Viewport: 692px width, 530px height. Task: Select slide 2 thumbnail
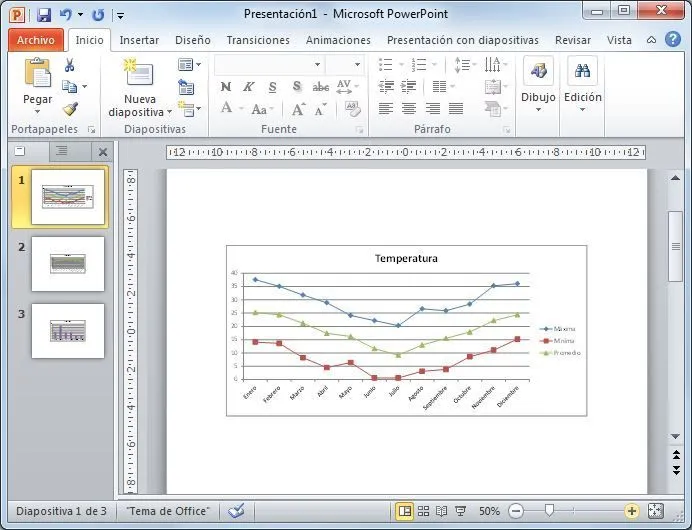pyautogui.click(x=68, y=264)
